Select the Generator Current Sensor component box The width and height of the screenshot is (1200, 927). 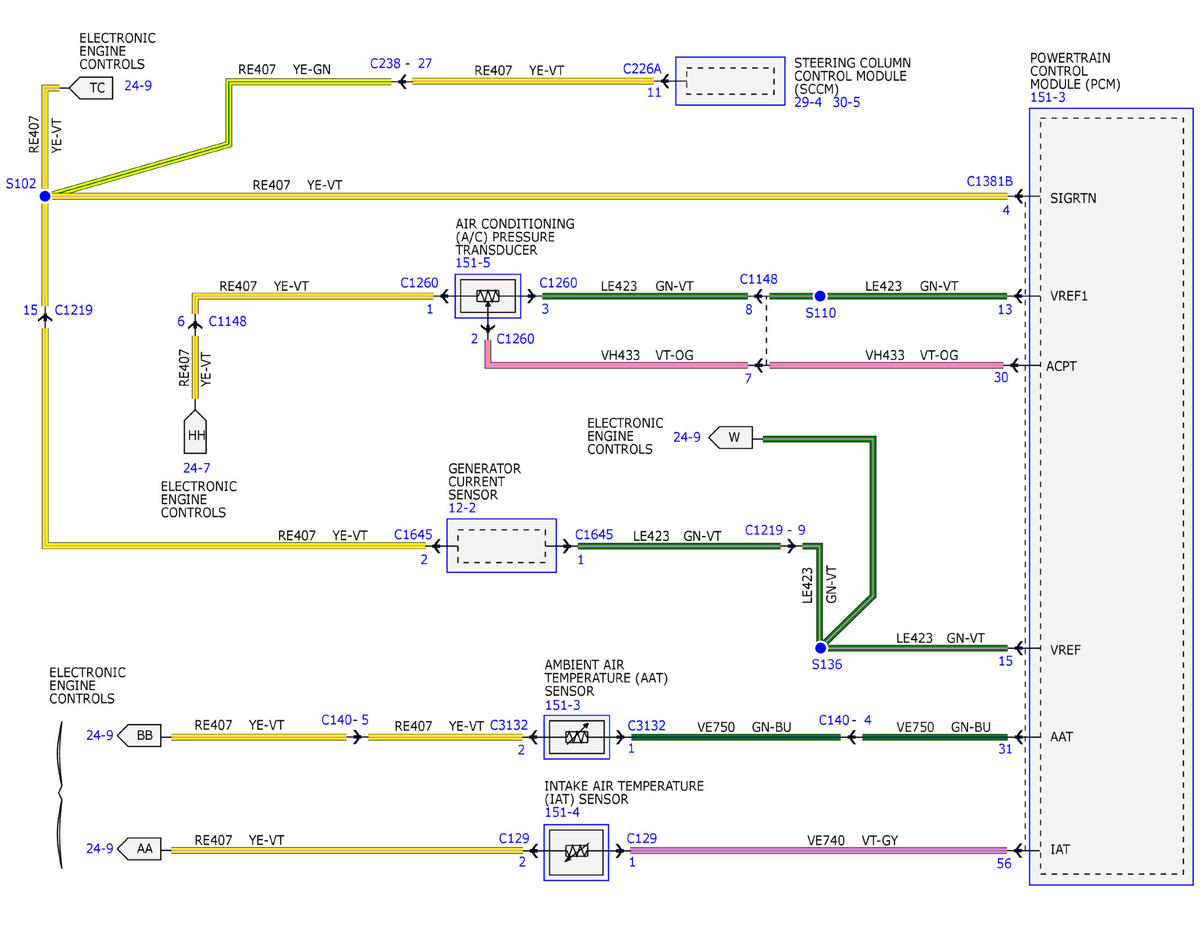pos(501,546)
